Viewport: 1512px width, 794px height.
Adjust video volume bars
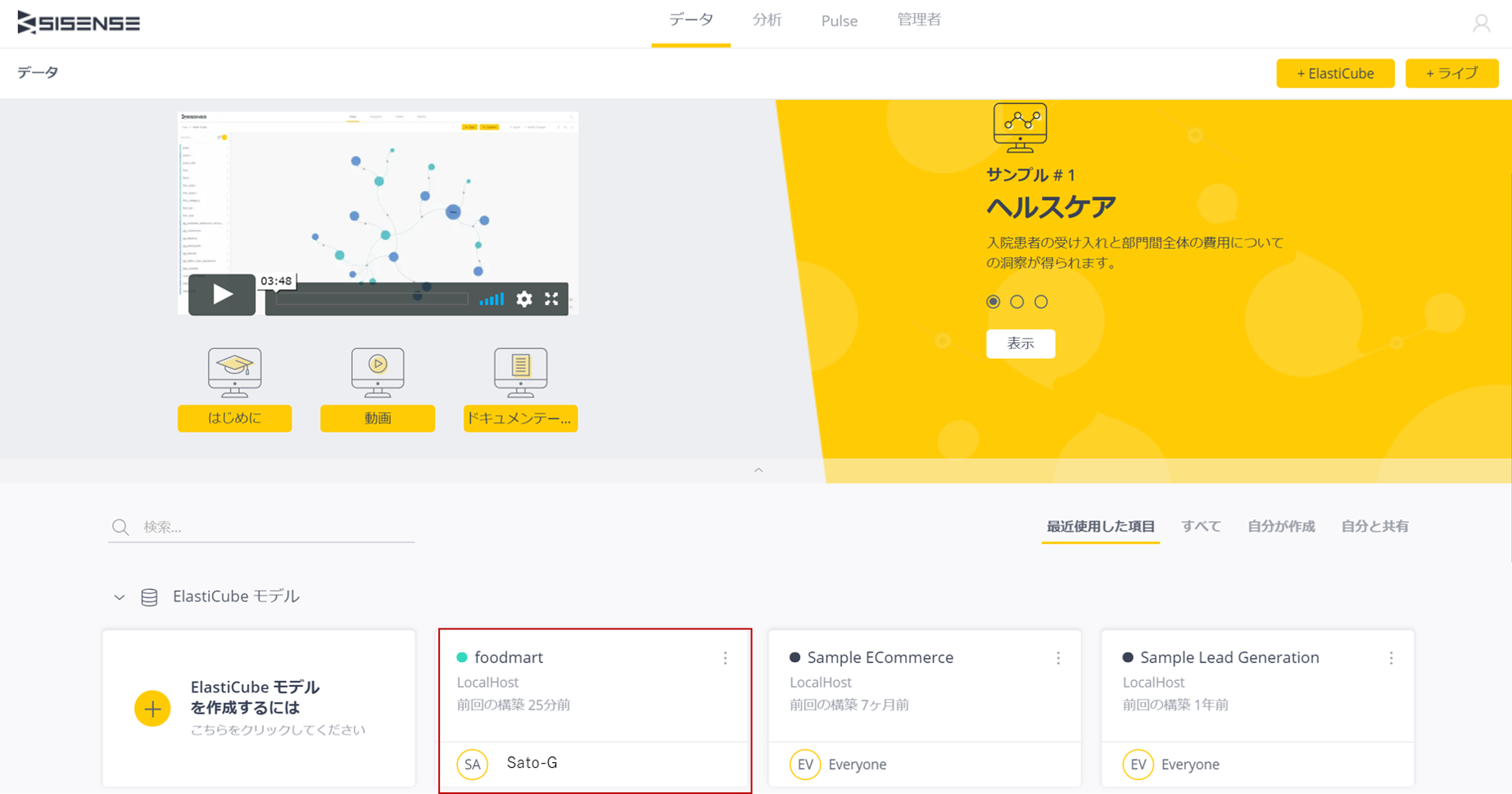click(x=491, y=299)
